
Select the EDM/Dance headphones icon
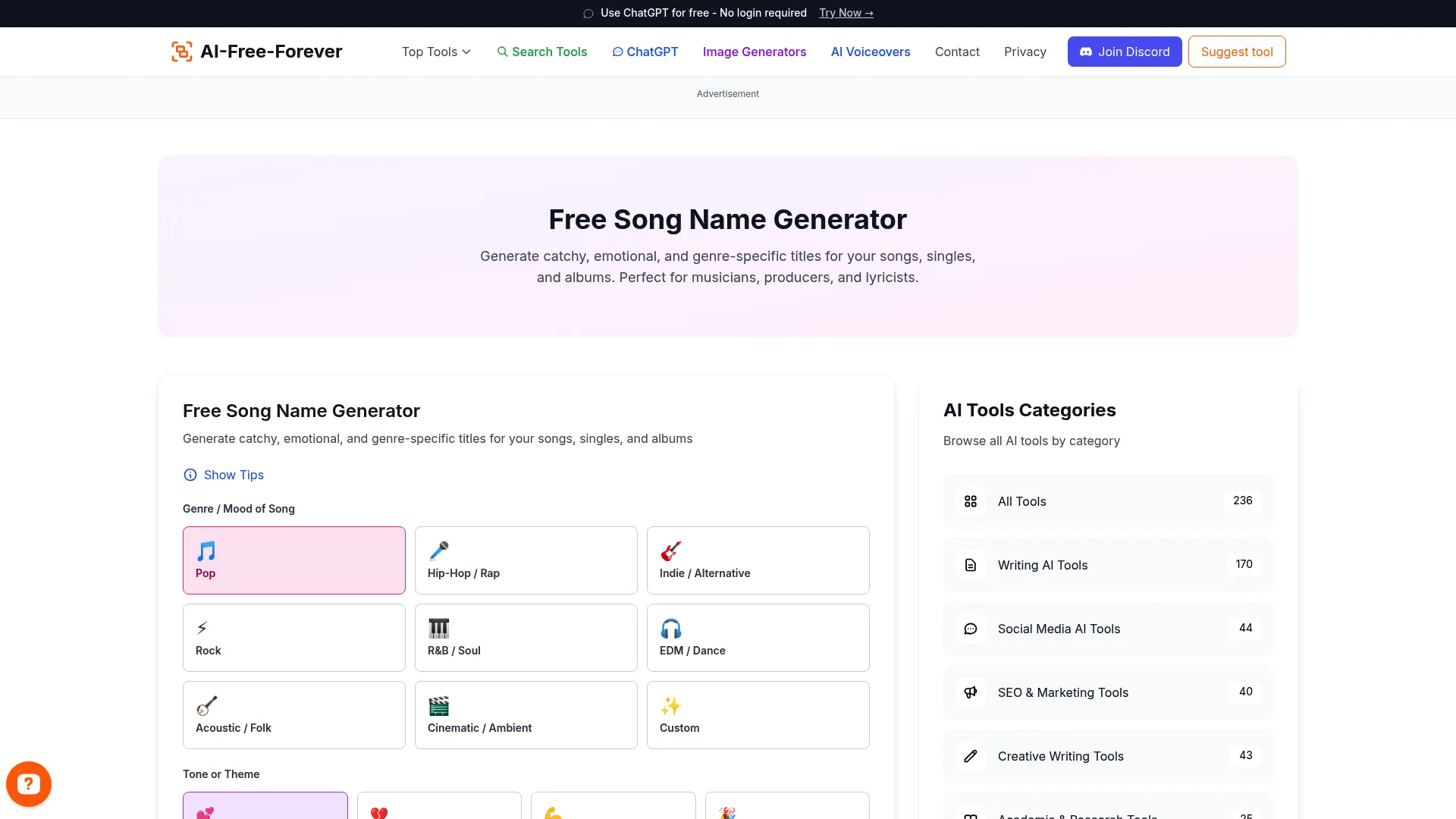click(670, 627)
